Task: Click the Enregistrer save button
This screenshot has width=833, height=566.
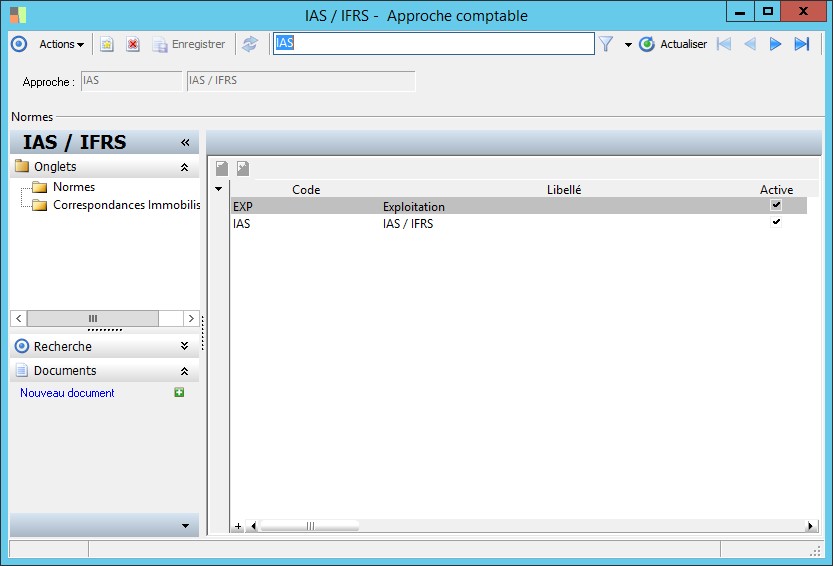Action: click(189, 44)
